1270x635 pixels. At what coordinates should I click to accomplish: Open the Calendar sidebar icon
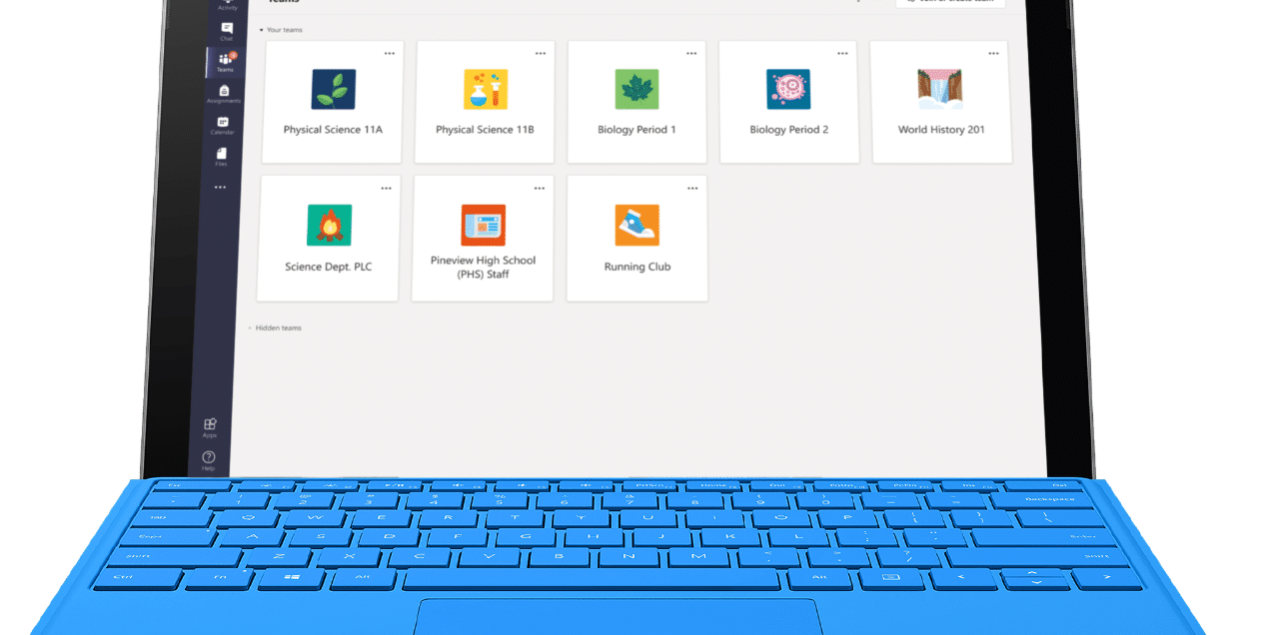[x=222, y=125]
